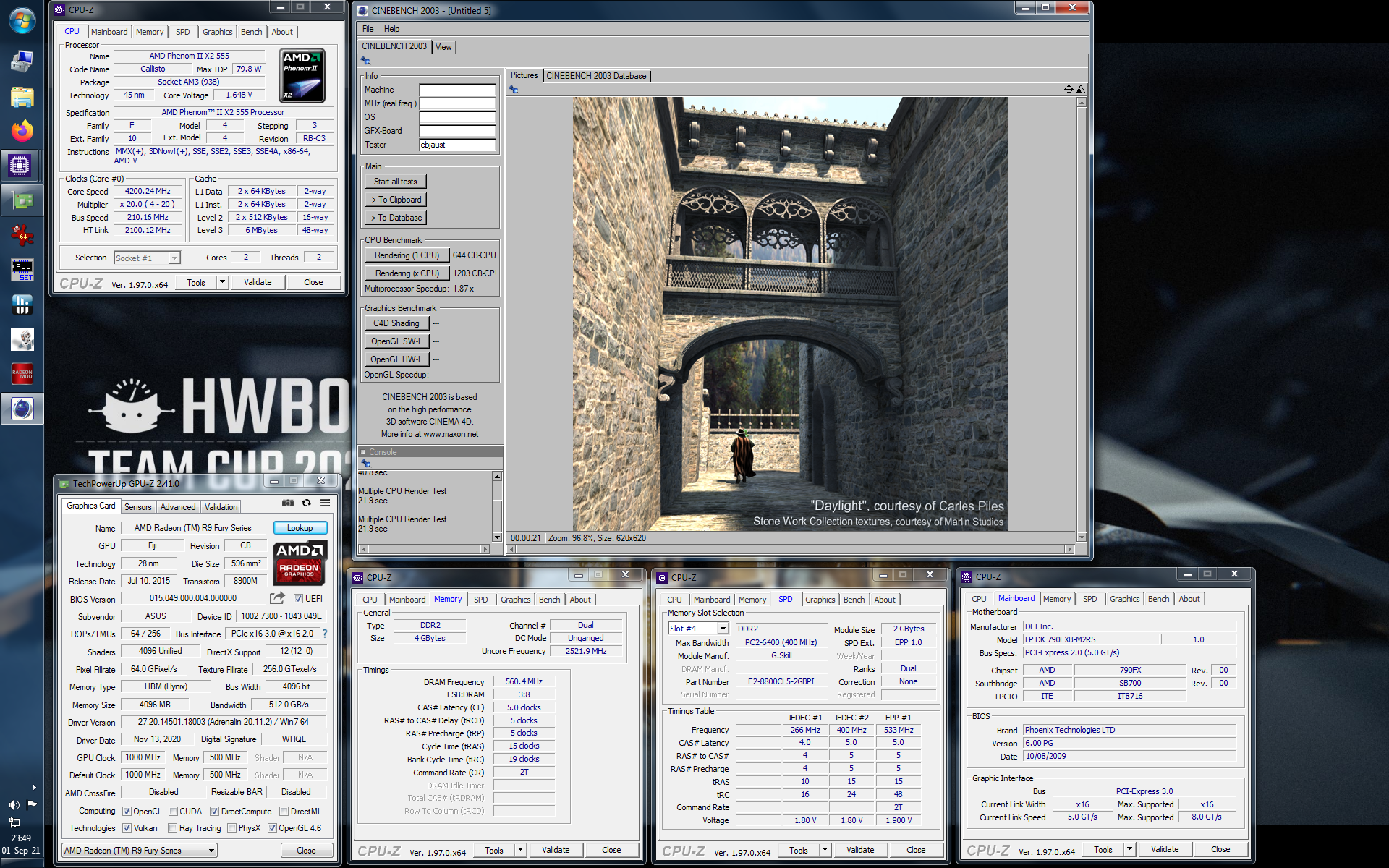Viewport: 1389px width, 868px height.
Task: Expand Tools arrow in CPU-Z Mainboard window
Action: click(x=1129, y=849)
